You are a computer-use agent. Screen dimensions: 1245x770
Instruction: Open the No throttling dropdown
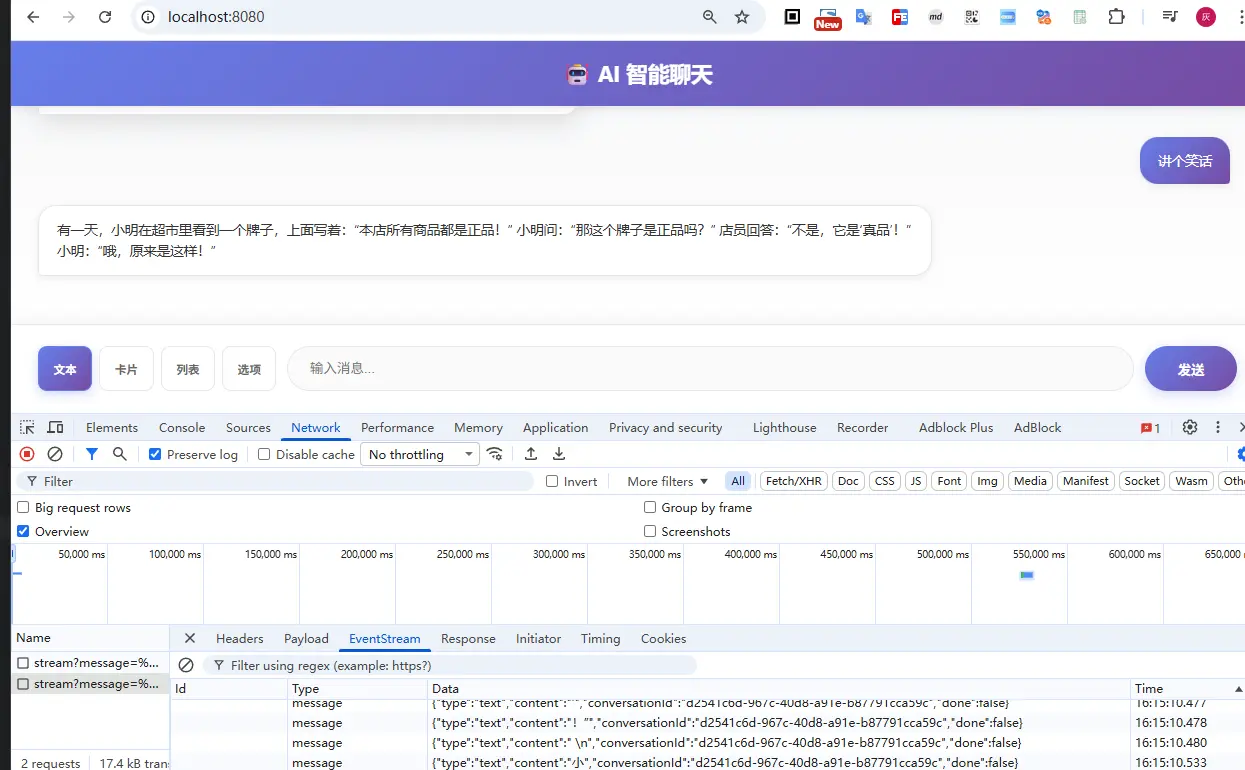[x=419, y=453]
